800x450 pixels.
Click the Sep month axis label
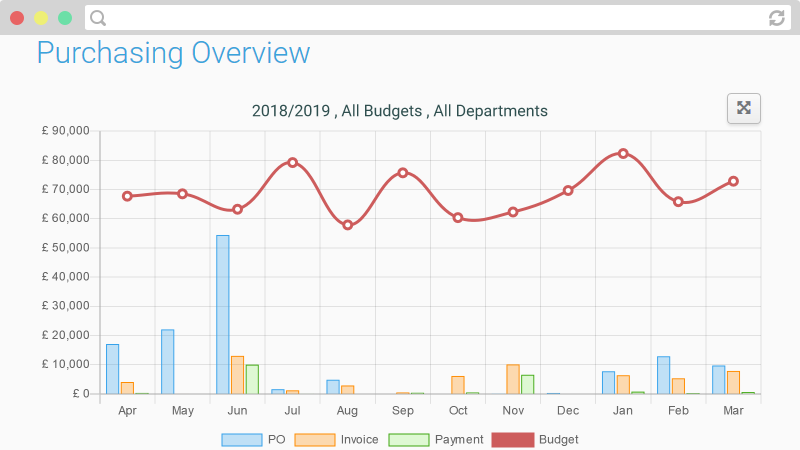[403, 411]
